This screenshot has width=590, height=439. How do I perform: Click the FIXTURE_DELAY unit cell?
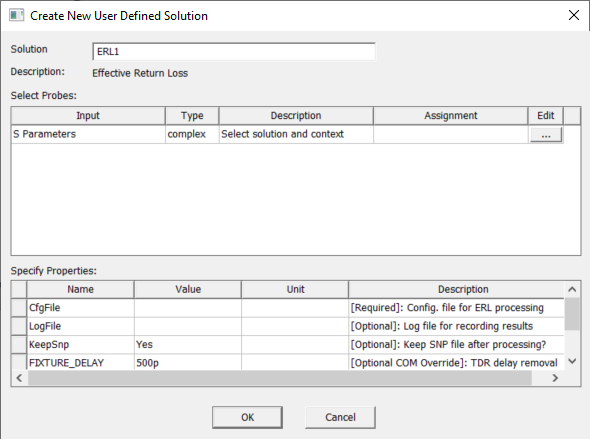click(295, 363)
